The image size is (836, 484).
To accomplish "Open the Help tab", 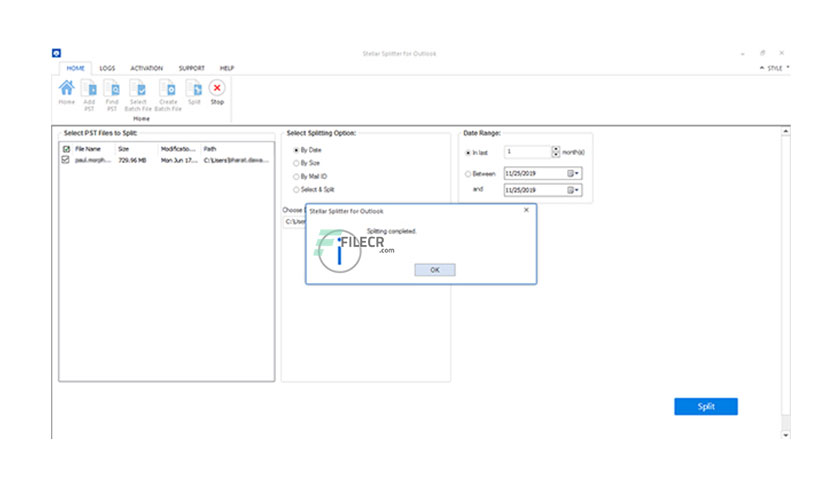I will point(227,68).
